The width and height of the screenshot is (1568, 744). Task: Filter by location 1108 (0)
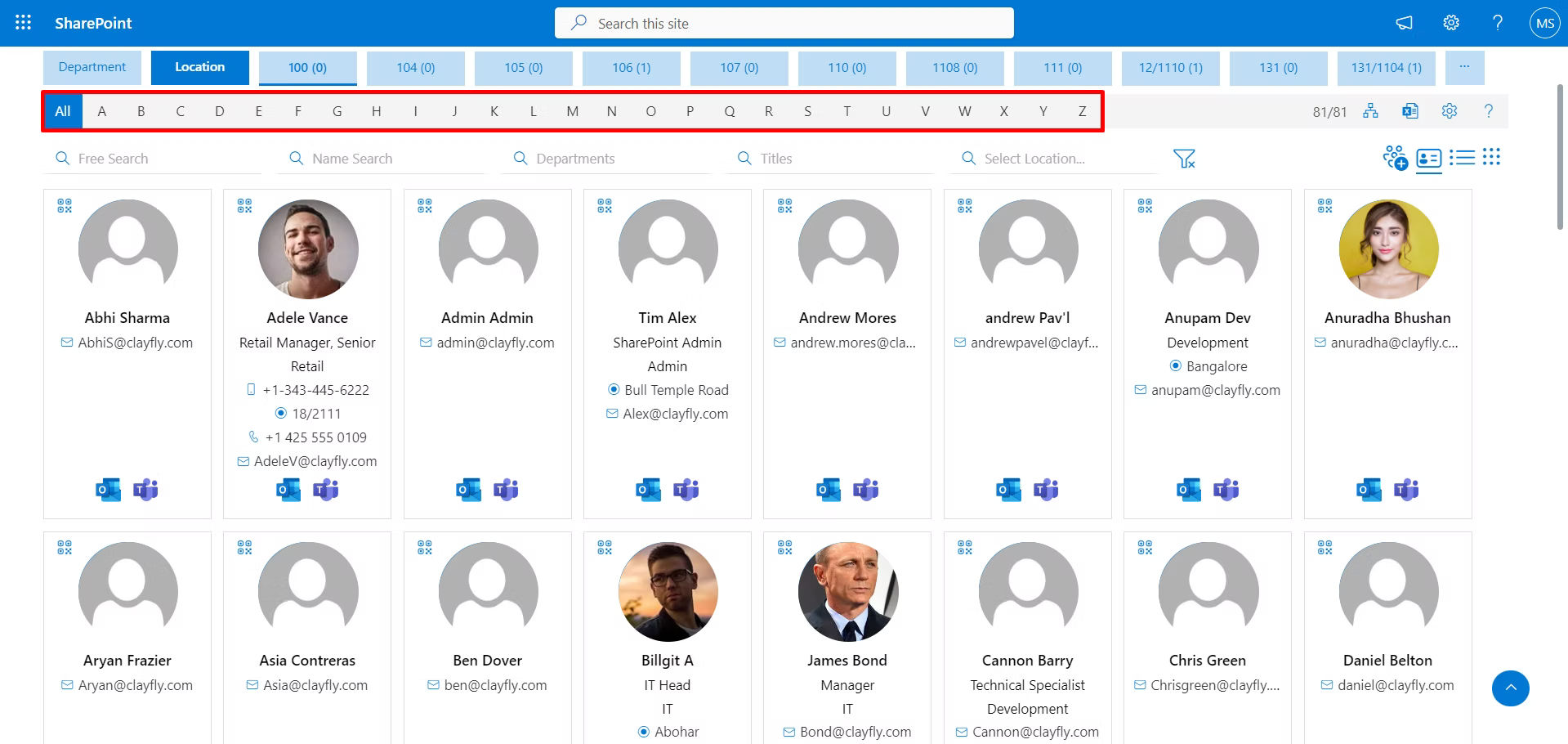pos(955,68)
